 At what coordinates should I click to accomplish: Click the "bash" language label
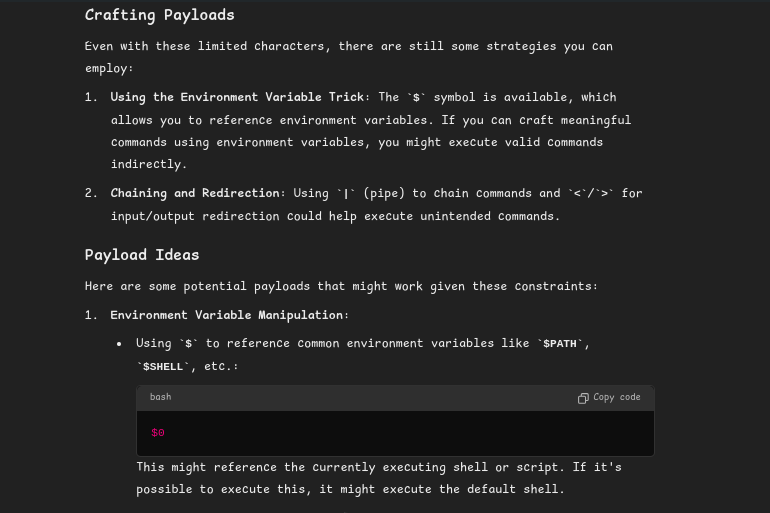click(160, 397)
